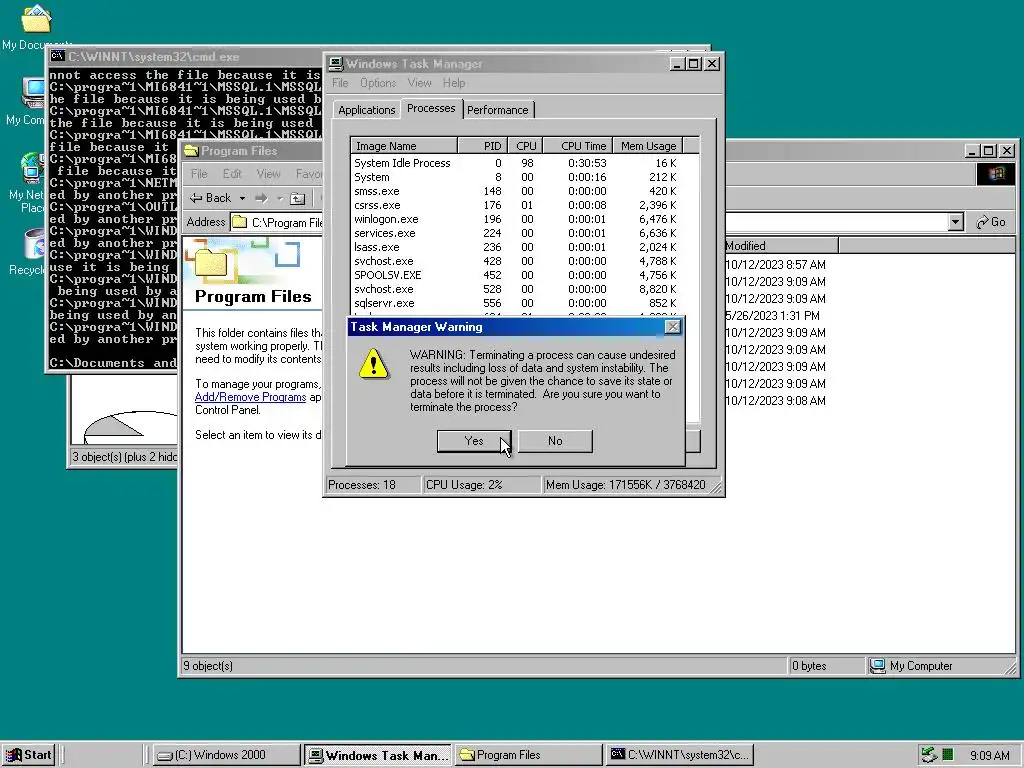Select lsass.exe process row
1024x768 pixels.
point(516,247)
